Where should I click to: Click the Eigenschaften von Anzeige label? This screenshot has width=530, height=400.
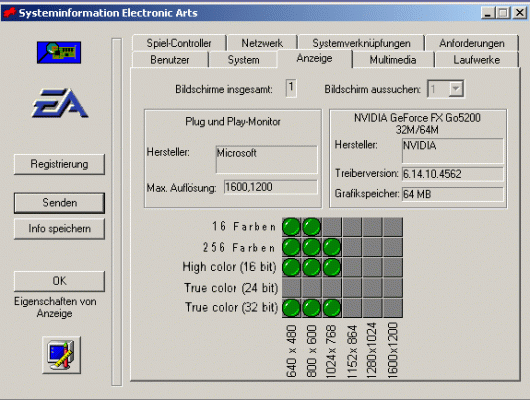(x=55, y=307)
